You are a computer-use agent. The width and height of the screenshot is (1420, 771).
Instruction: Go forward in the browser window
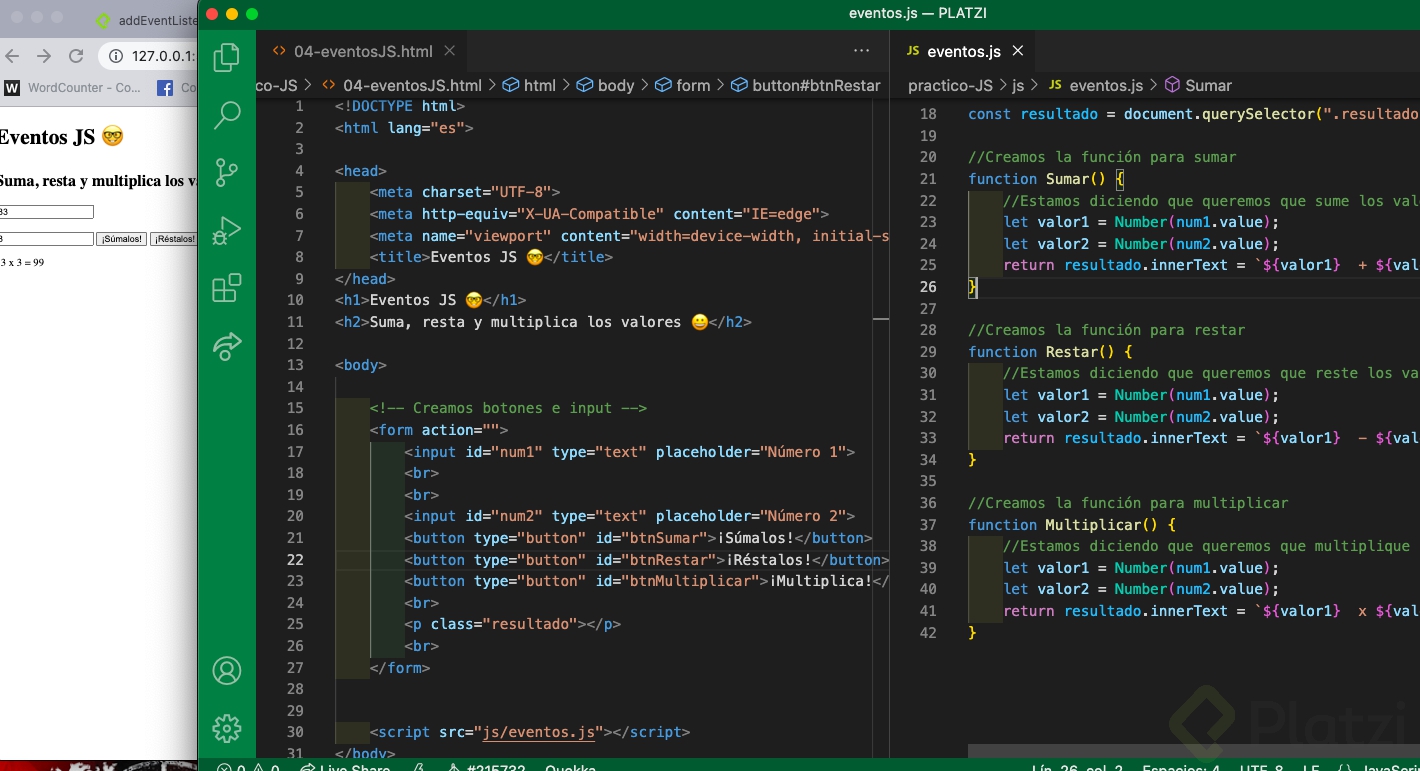[x=43, y=56]
